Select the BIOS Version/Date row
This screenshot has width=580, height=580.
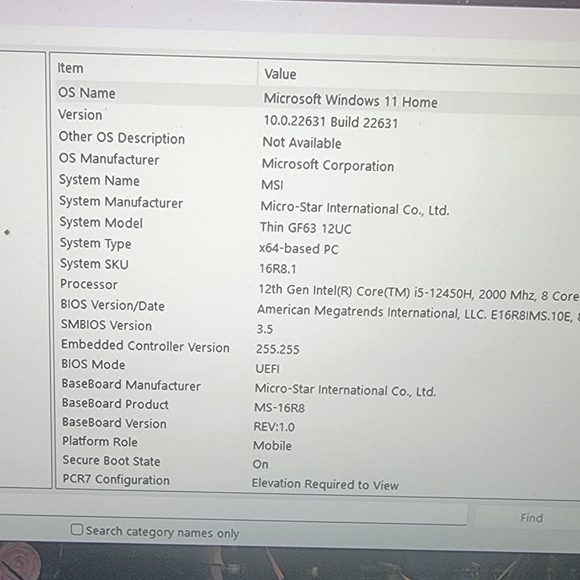tap(112, 305)
